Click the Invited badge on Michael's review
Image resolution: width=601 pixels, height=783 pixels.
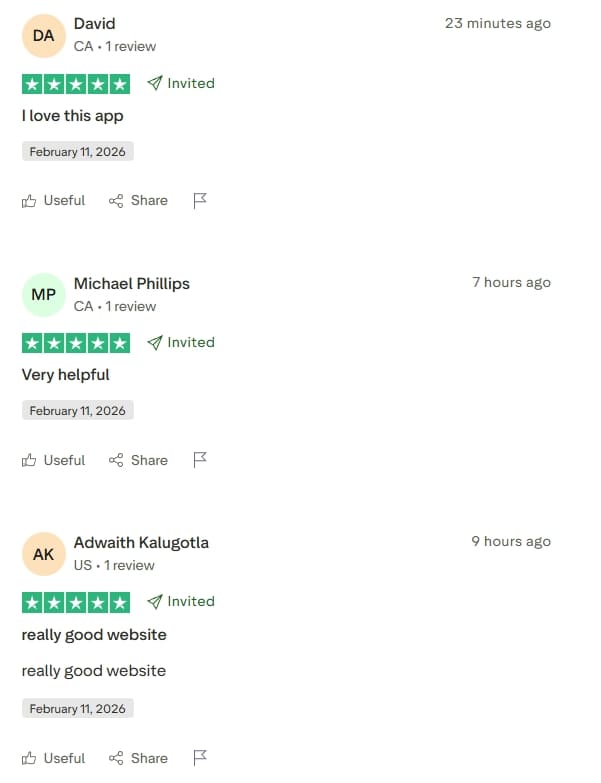click(x=181, y=342)
